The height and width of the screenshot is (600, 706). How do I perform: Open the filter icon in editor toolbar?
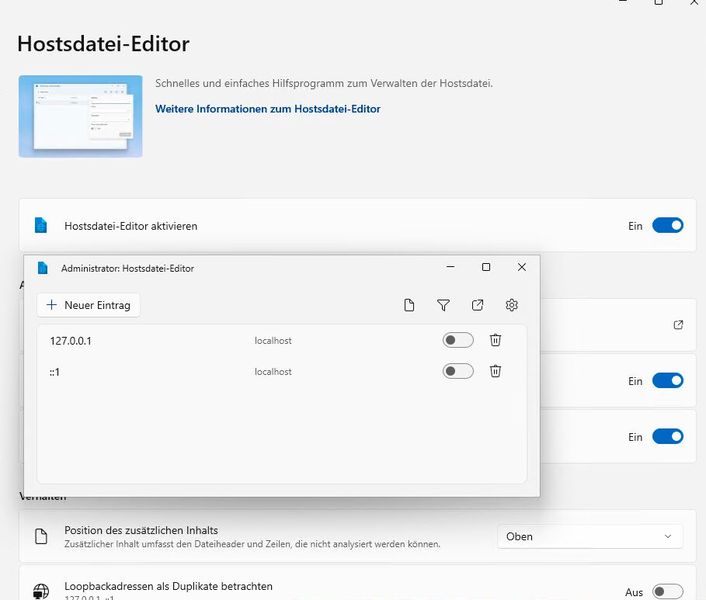(443, 305)
